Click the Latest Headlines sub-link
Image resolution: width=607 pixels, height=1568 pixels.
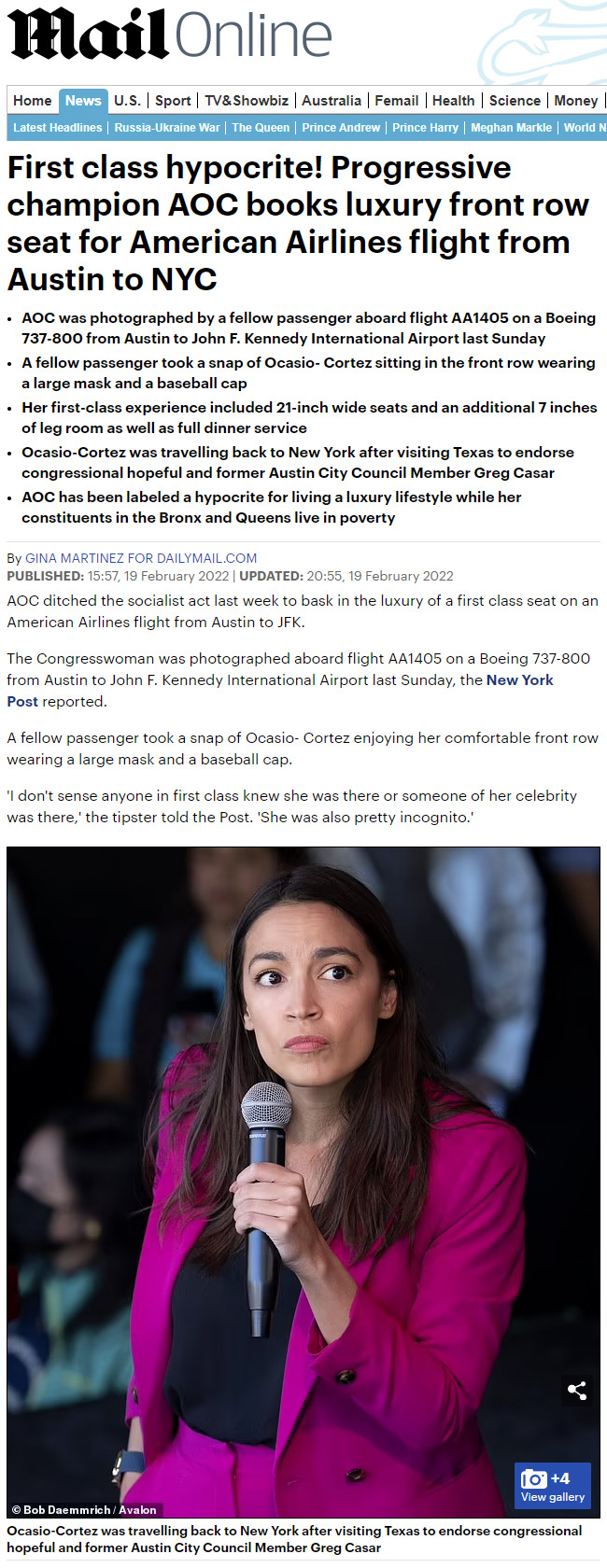tap(58, 128)
